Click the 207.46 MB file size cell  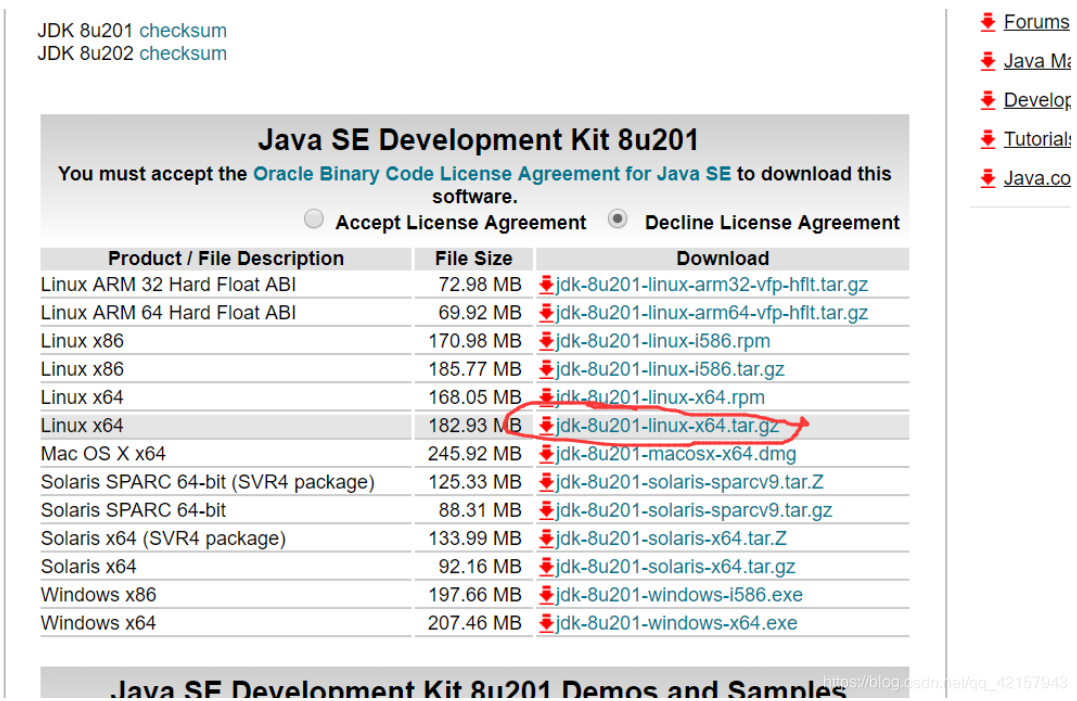tap(475, 622)
